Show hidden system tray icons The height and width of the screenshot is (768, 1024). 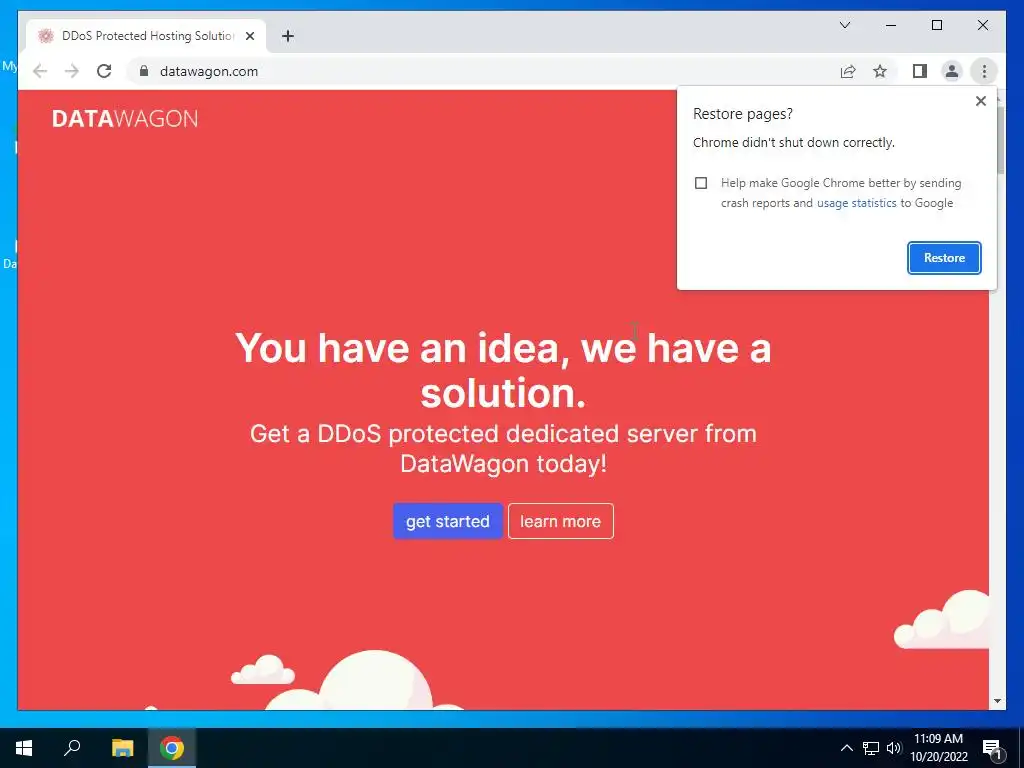coord(846,748)
